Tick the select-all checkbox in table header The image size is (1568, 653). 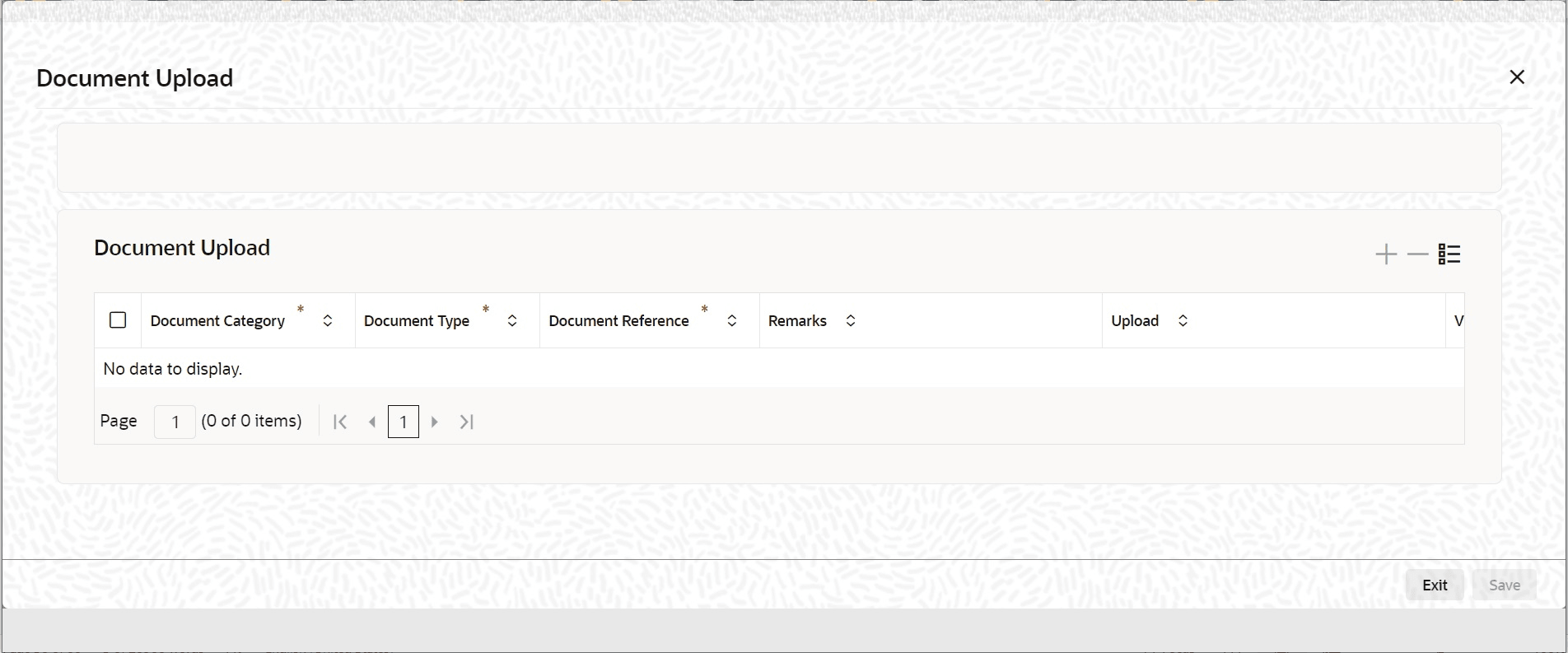tap(118, 320)
